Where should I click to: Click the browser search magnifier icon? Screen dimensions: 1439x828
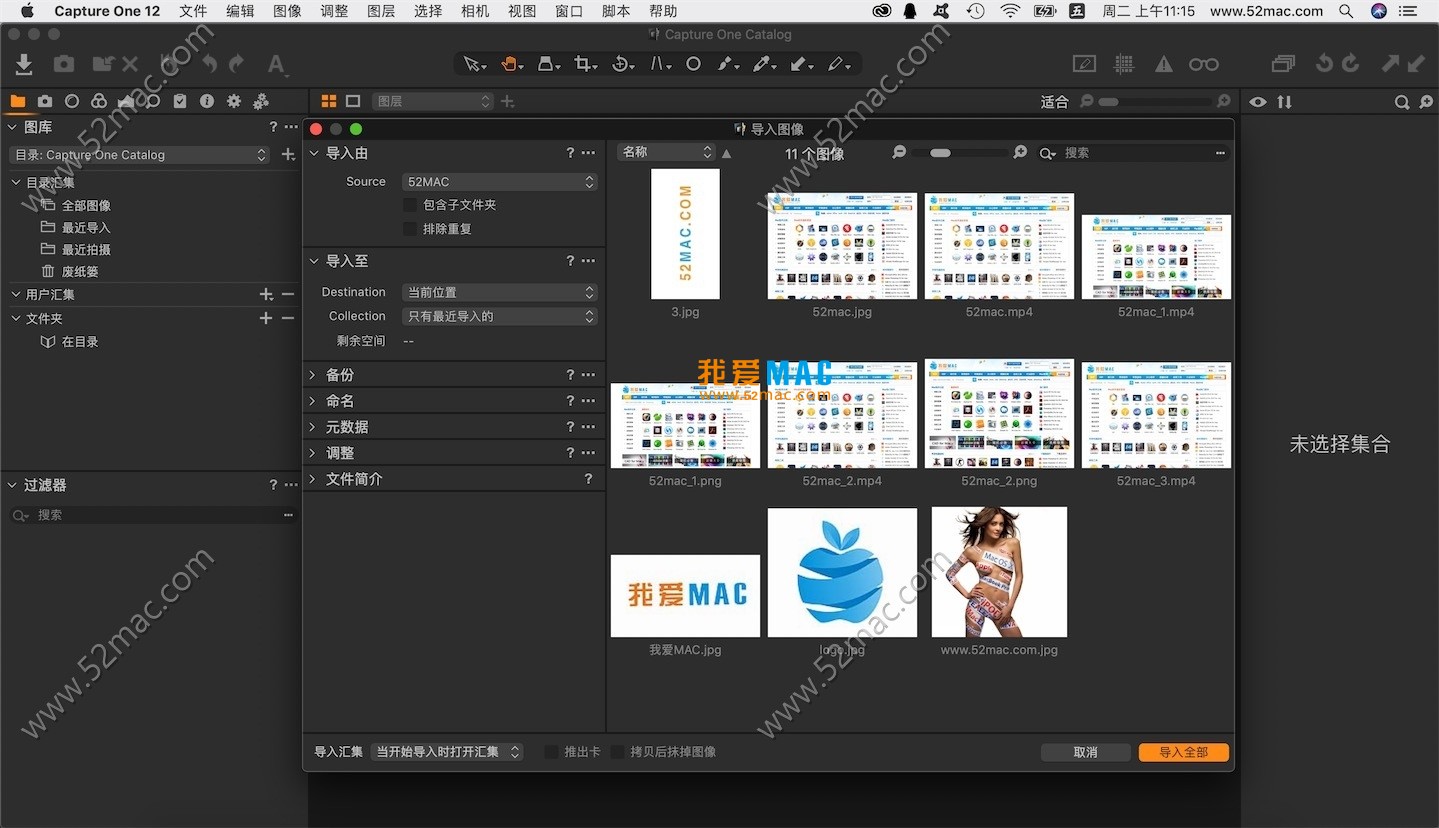click(x=1402, y=101)
